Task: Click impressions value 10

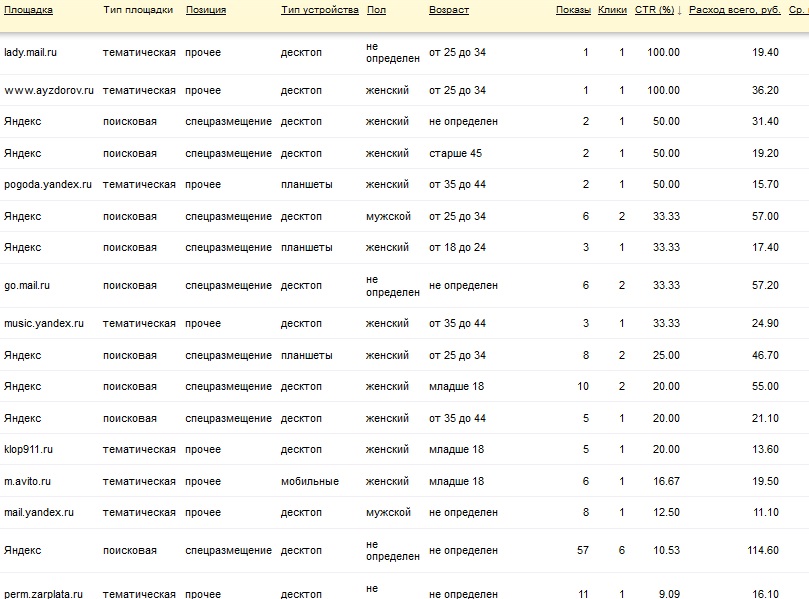Action: click(x=583, y=386)
